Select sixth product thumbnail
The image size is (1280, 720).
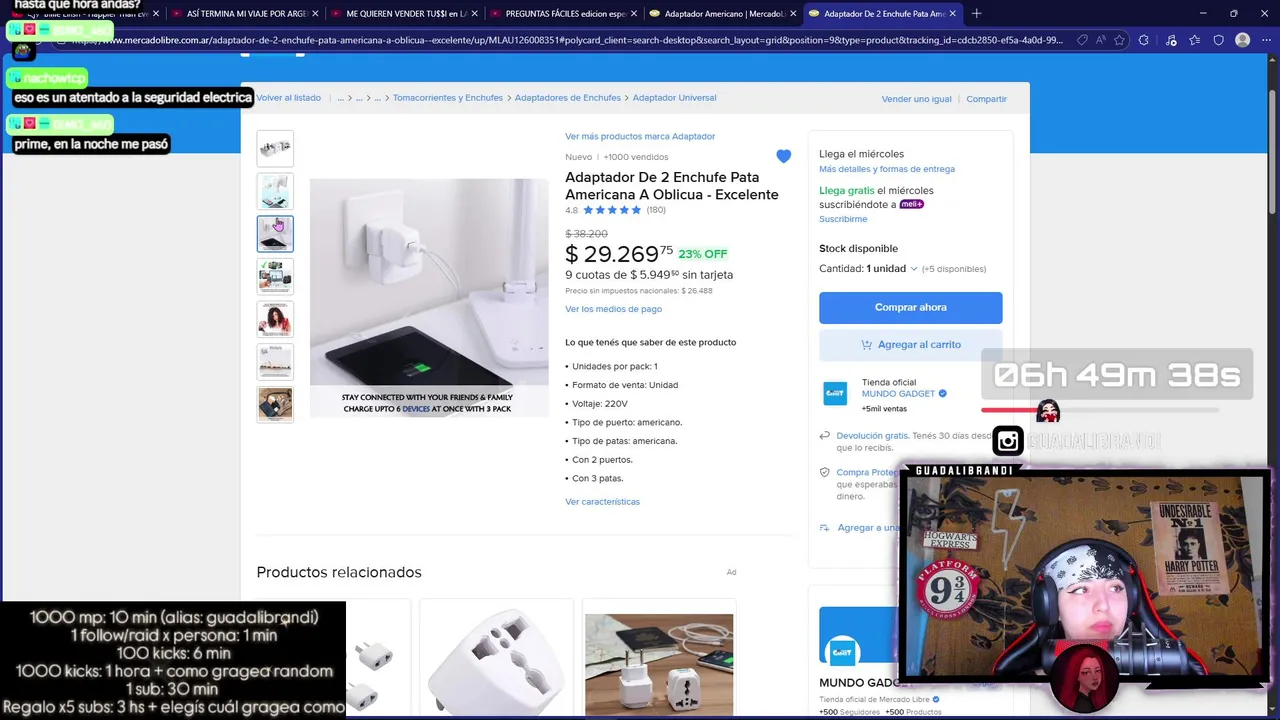[275, 362]
